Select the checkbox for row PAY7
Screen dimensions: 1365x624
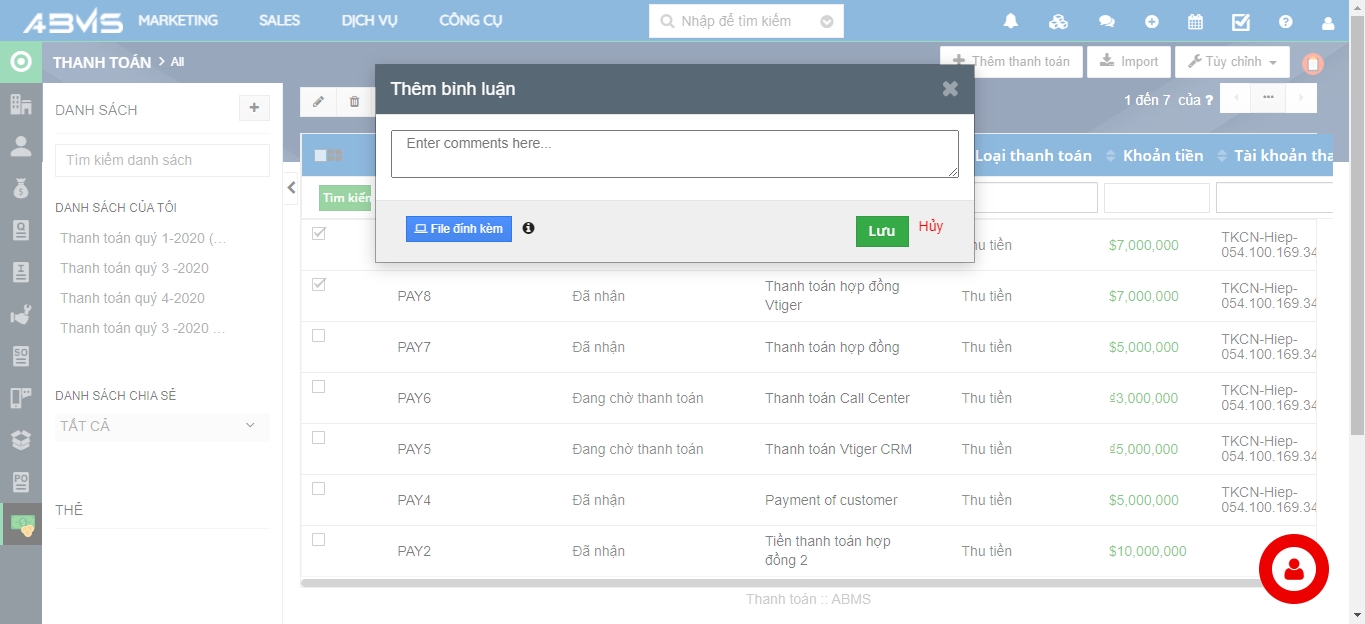pos(319,336)
